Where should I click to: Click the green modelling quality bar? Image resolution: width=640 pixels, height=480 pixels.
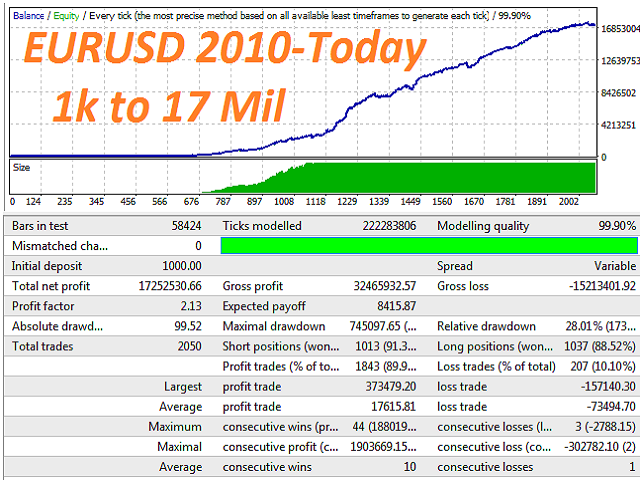pos(428,246)
